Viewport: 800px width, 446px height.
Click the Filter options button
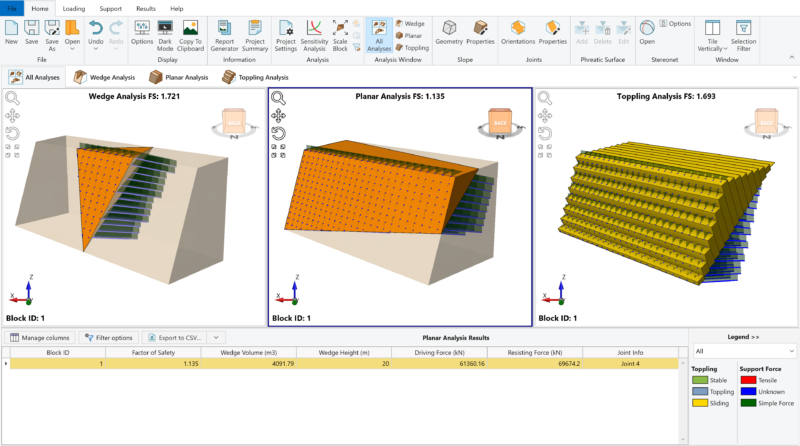point(109,338)
